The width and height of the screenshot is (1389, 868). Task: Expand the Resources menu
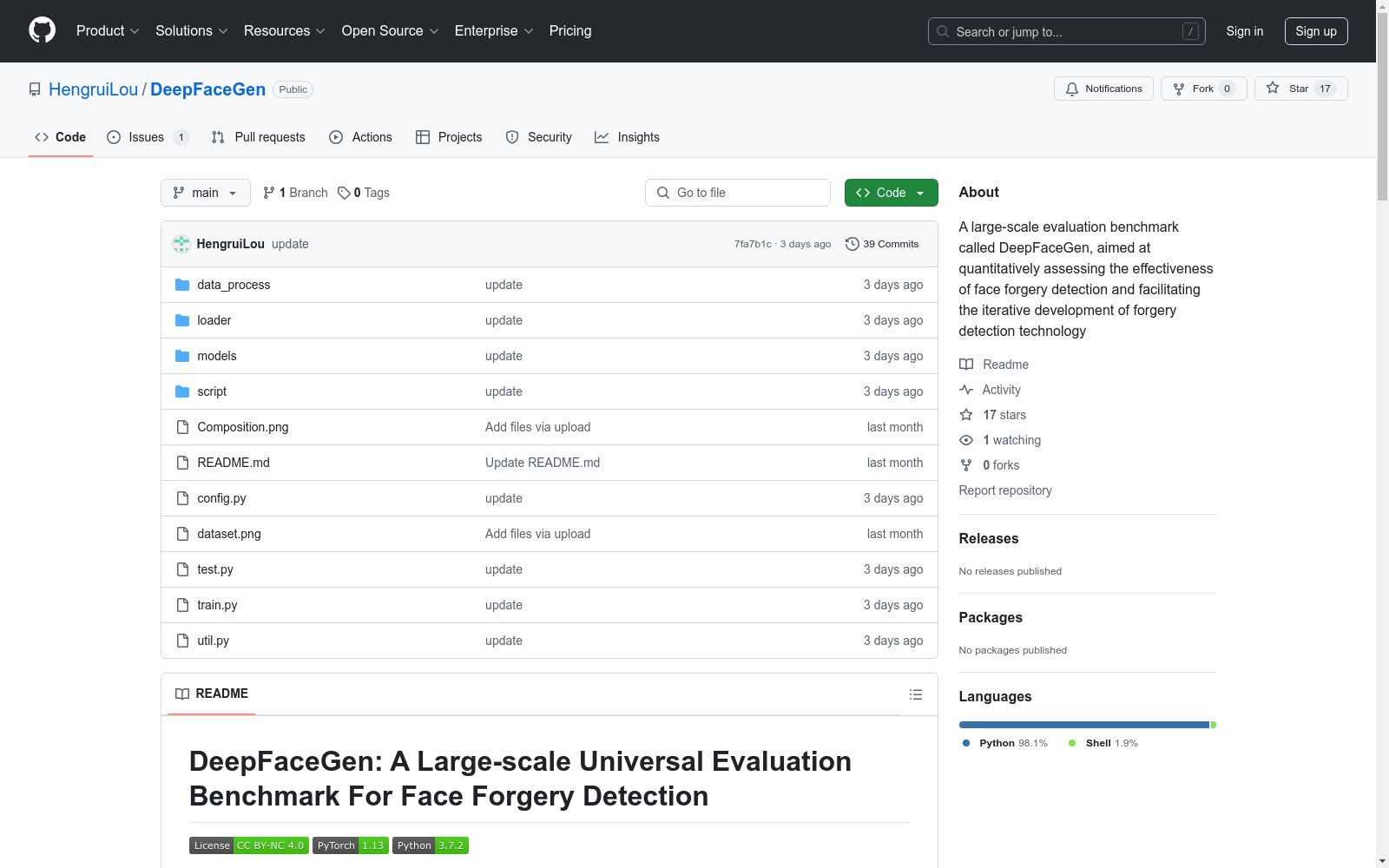pyautogui.click(x=285, y=30)
